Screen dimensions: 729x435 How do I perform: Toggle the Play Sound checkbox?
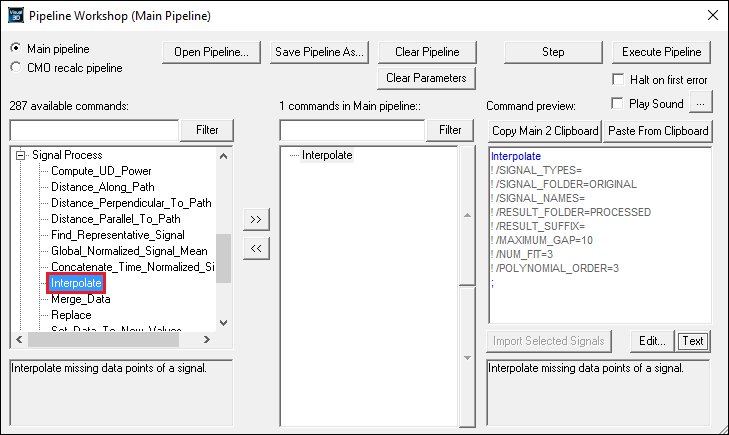pos(617,103)
